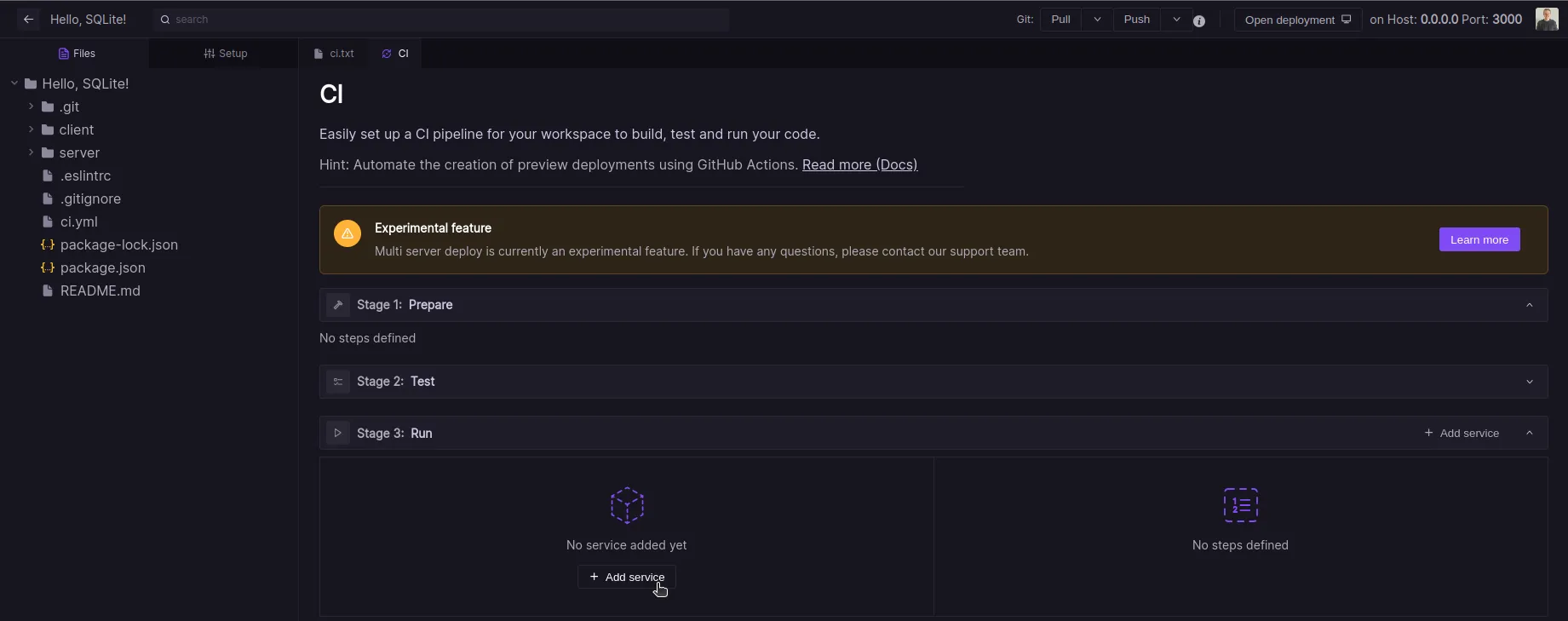Click the back arrow icon
This screenshot has width=1568, height=621.
[x=28, y=19]
